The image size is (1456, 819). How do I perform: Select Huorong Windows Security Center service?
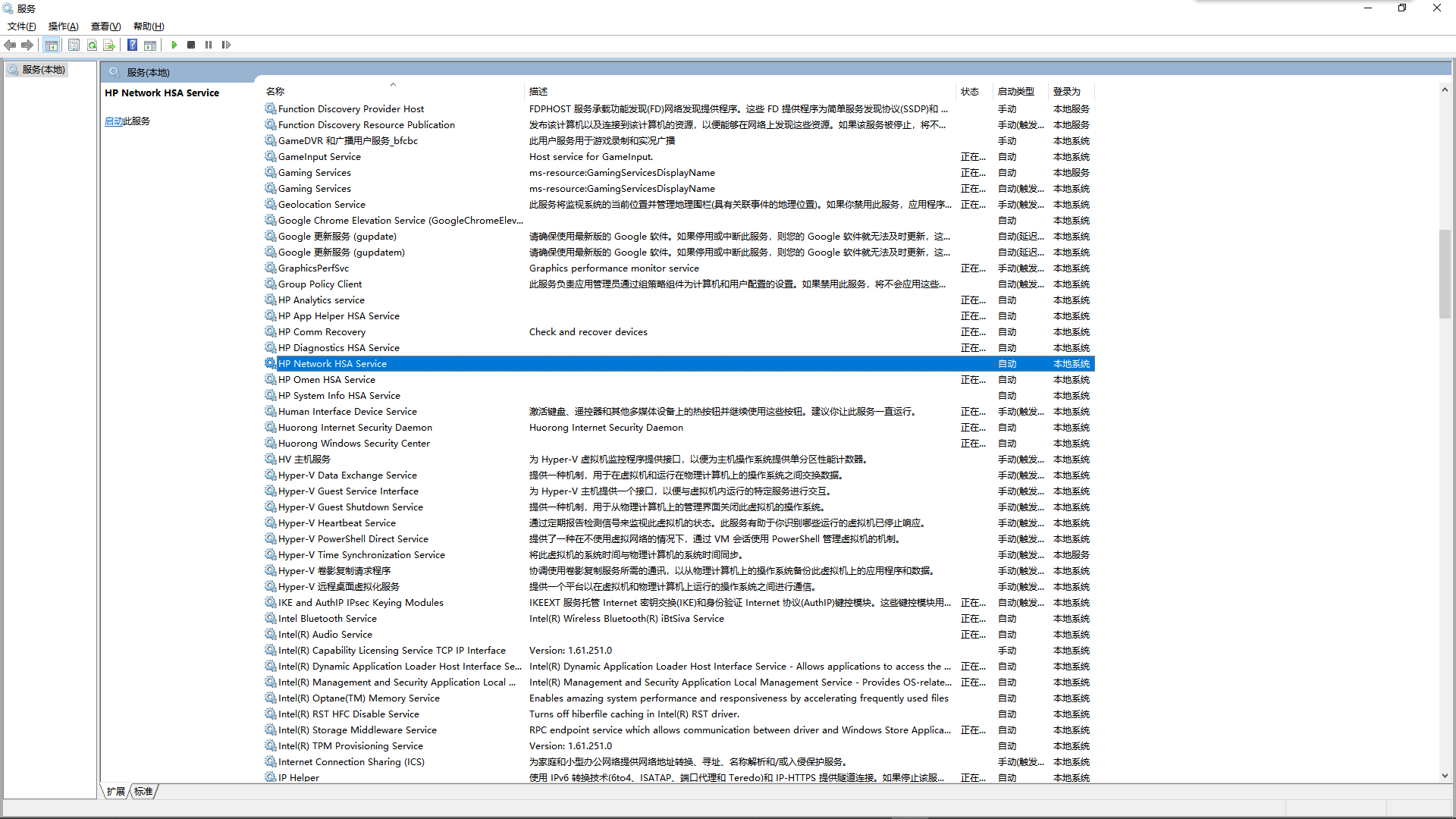[679, 443]
